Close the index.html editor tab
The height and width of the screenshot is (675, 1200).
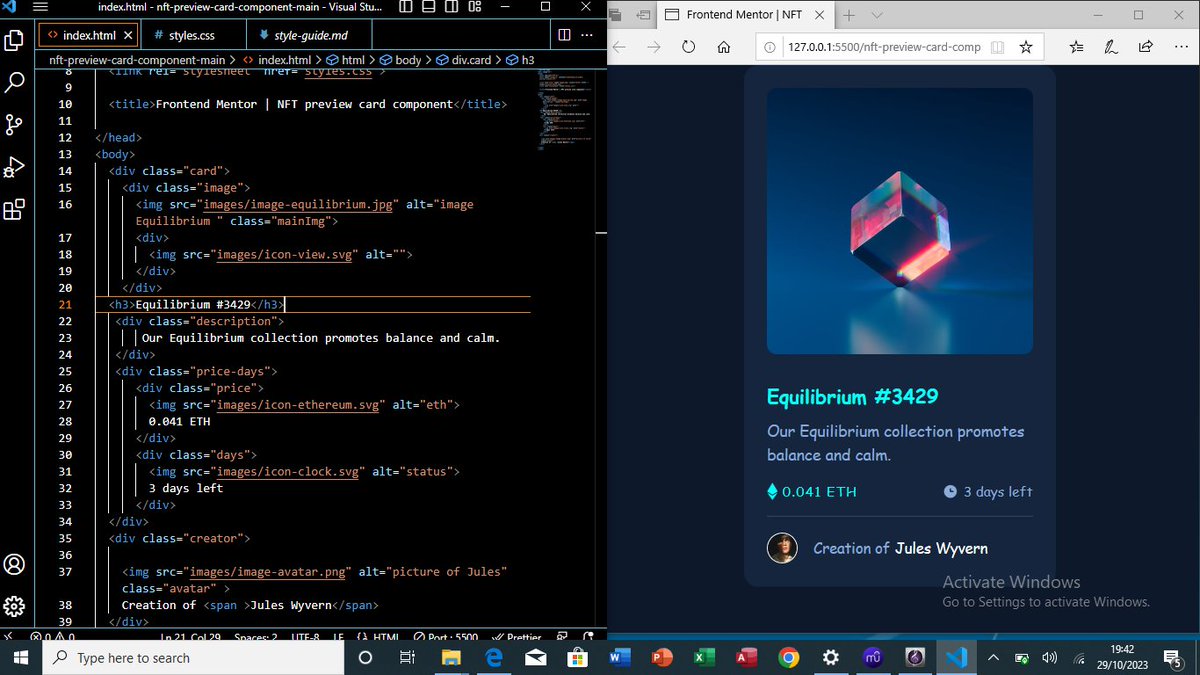127,35
